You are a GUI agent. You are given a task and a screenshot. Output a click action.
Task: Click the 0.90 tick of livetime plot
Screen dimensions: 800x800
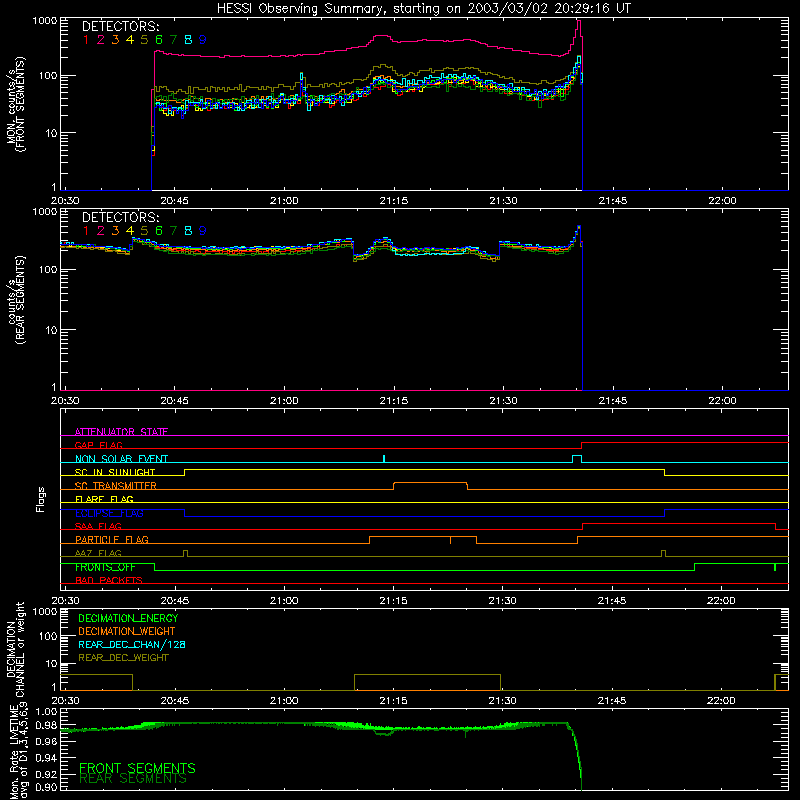tap(46, 787)
